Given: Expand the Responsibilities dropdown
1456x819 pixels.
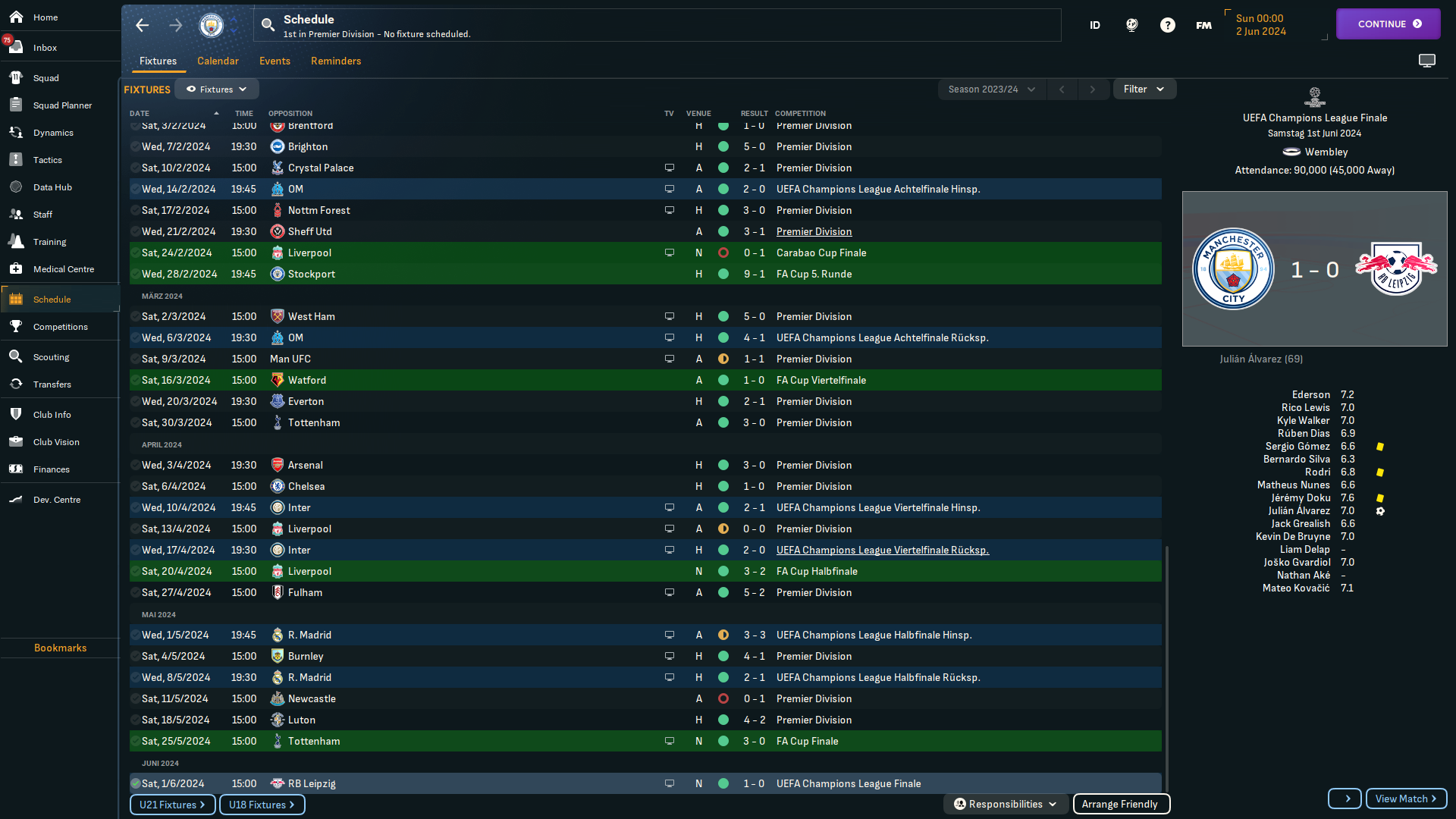Looking at the screenshot, I should [1006, 804].
